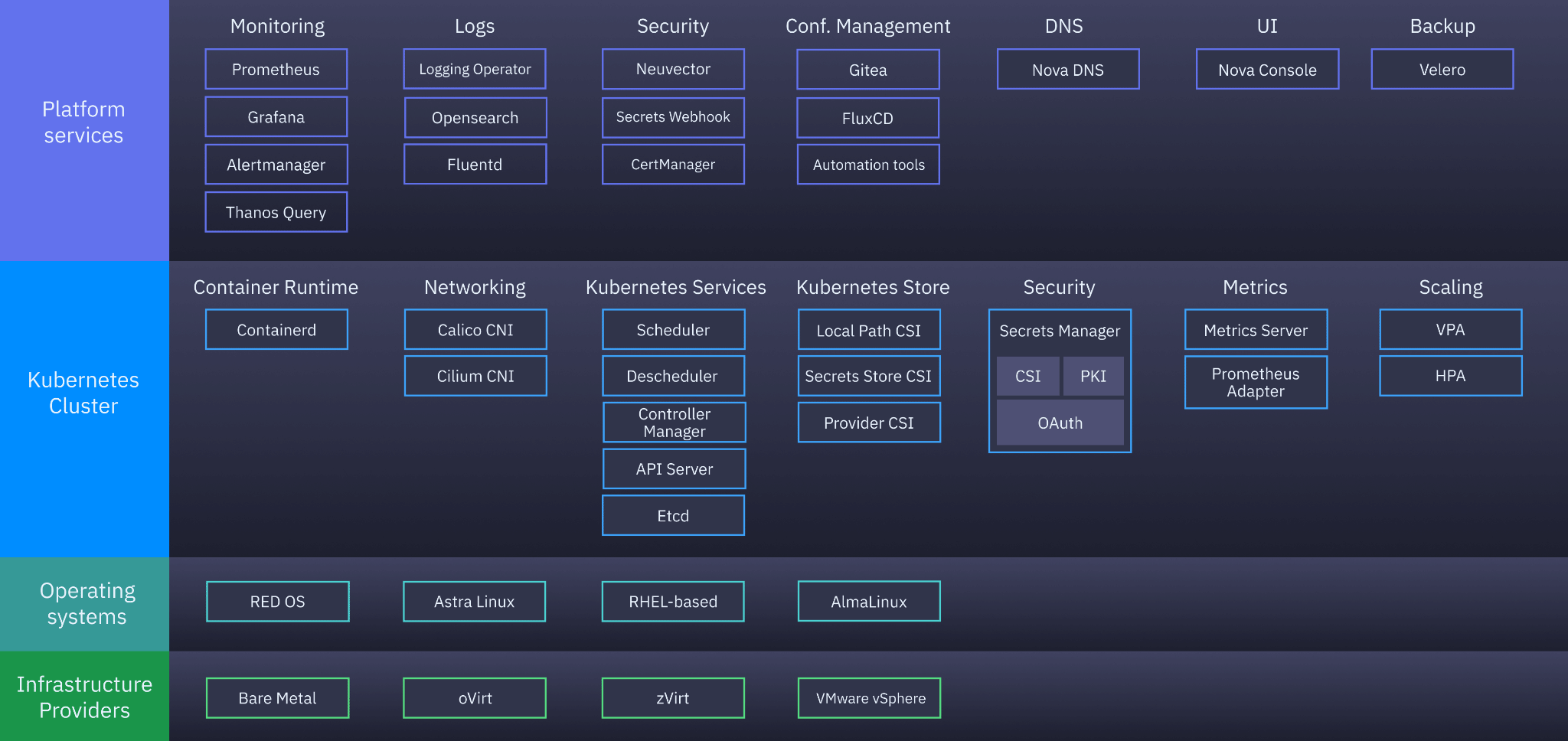This screenshot has height=741, width=1568.
Task: Click the Neuvector security box
Action: coord(673,70)
